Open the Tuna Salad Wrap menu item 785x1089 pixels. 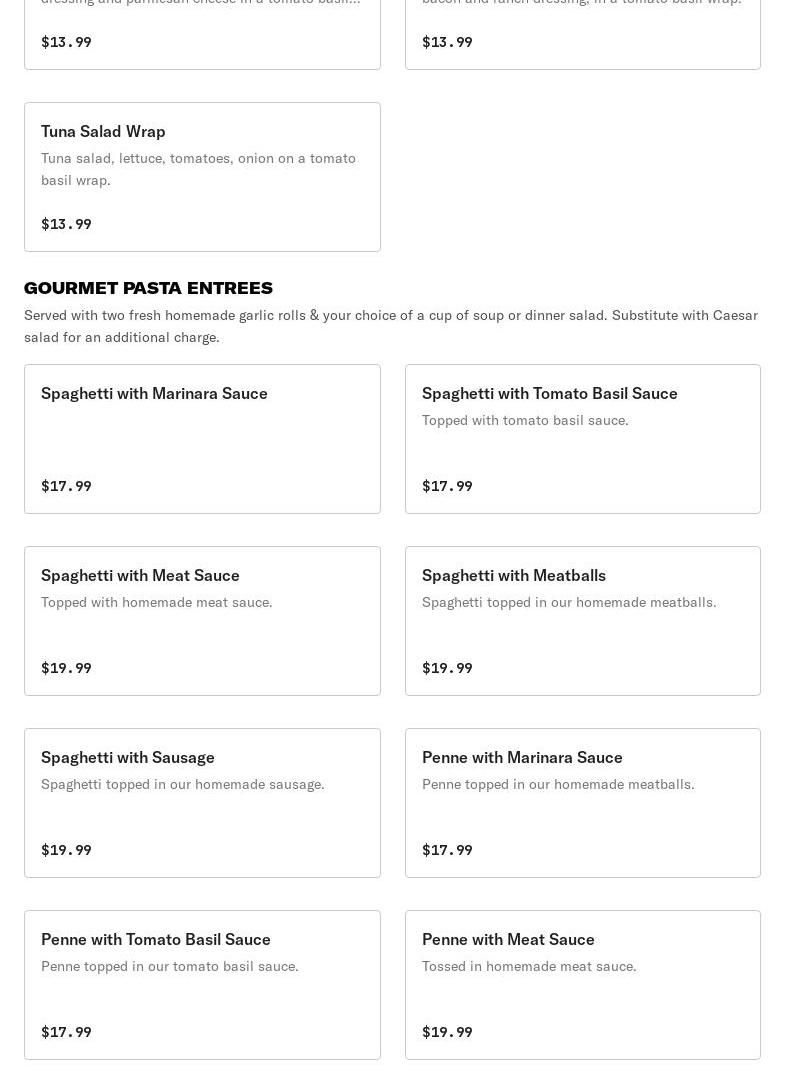coord(103,131)
